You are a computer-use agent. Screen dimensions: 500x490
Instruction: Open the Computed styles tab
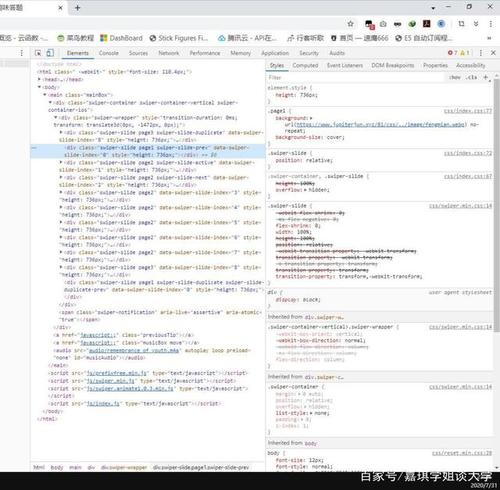pos(305,65)
